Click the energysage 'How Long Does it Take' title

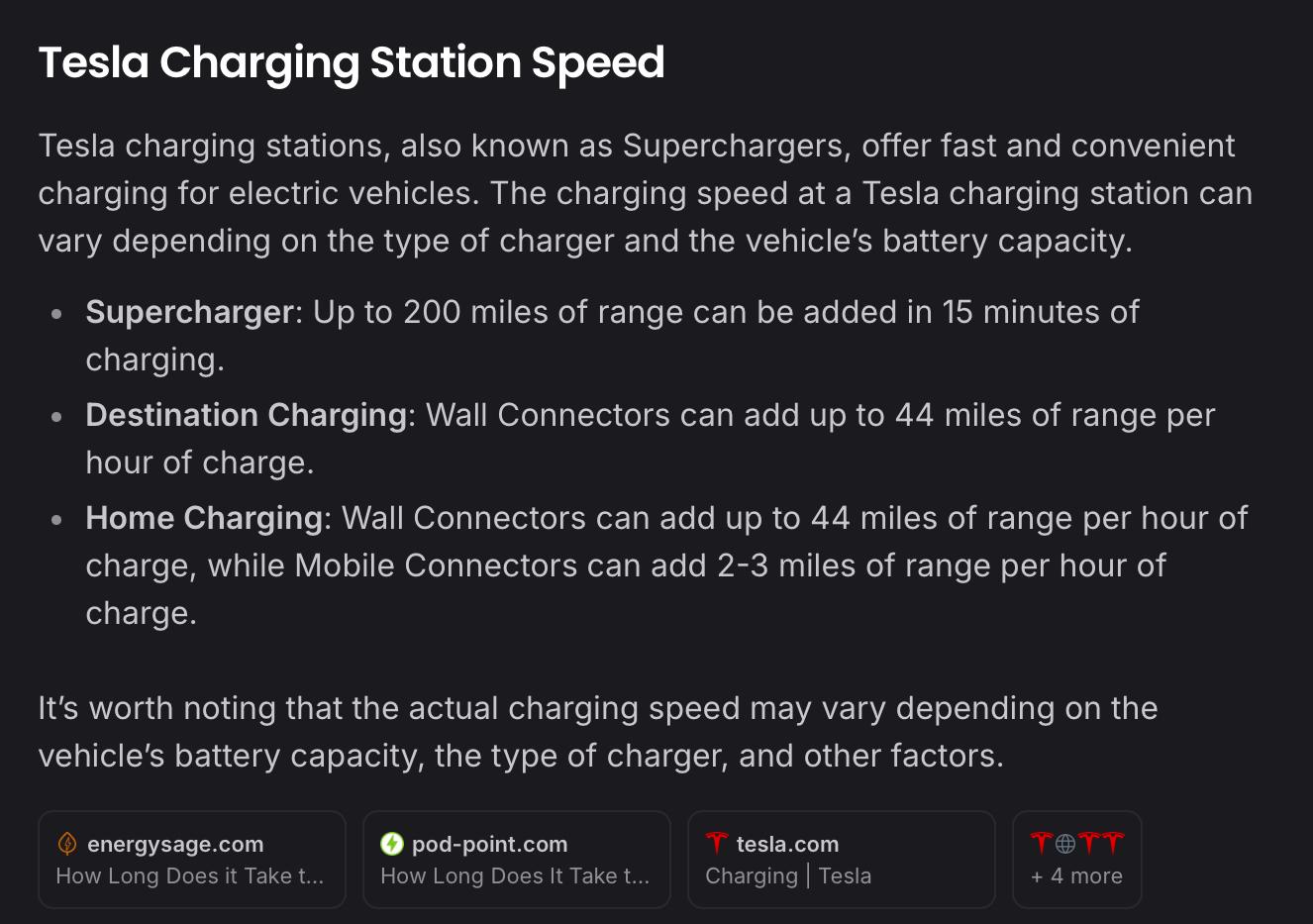pyautogui.click(x=190, y=876)
